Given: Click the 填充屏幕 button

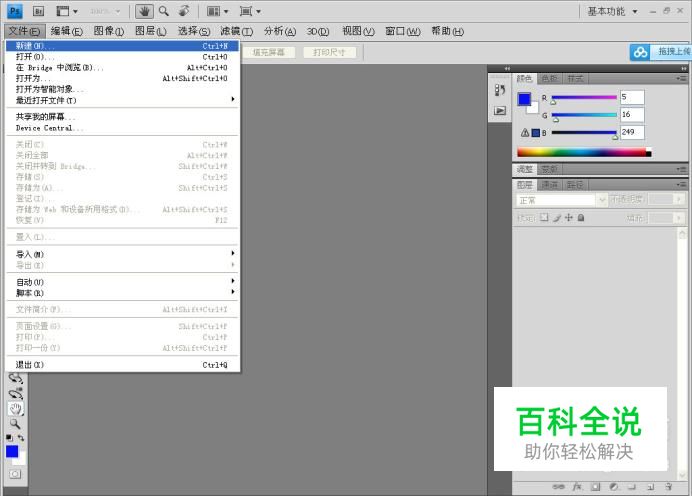Looking at the screenshot, I should coord(268,52).
